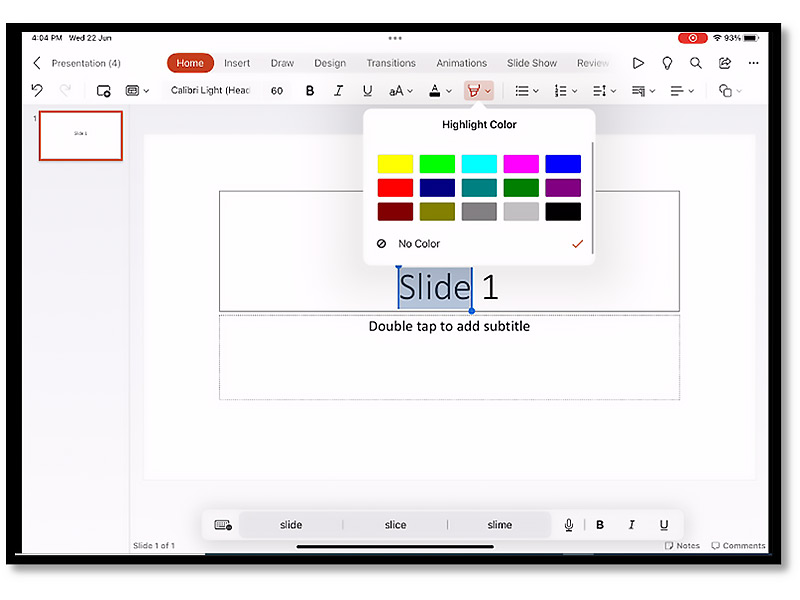Open the Review tab
The image size is (800, 600).
coord(592,63)
